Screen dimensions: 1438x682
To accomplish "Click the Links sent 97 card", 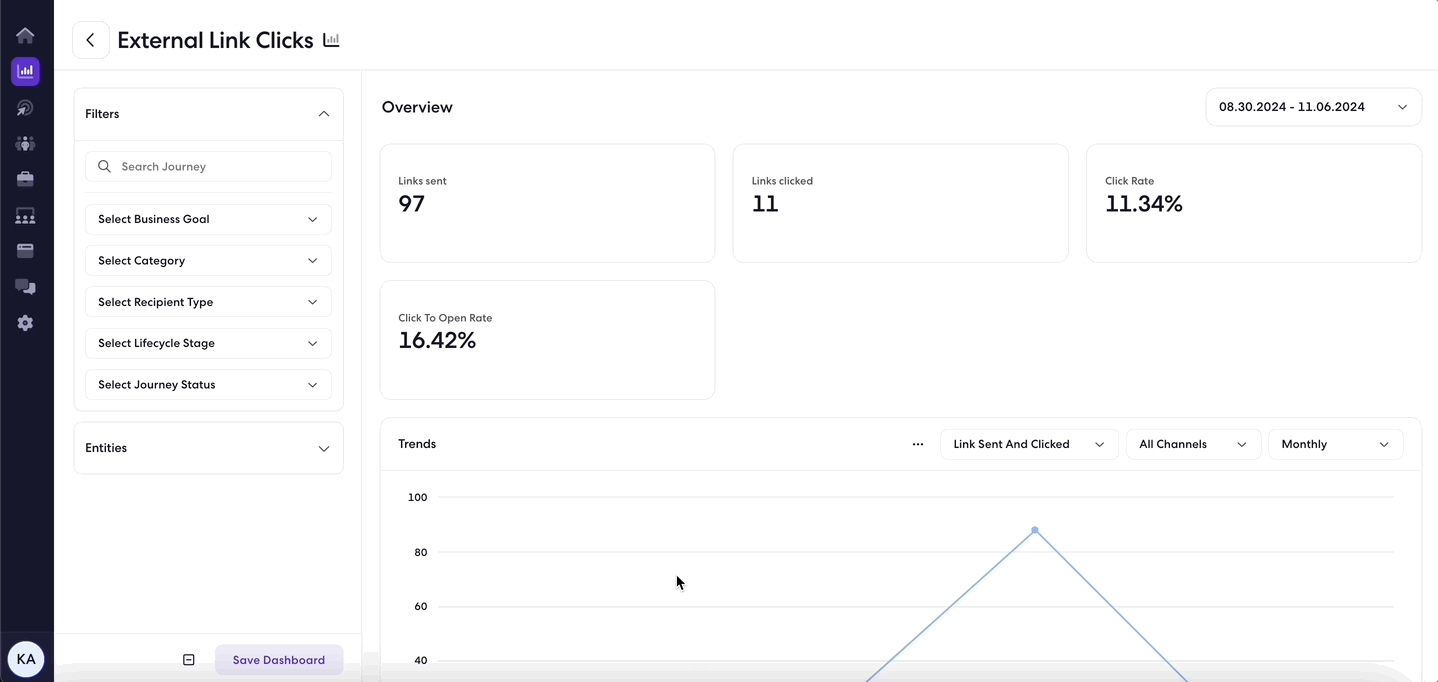I will 547,203.
